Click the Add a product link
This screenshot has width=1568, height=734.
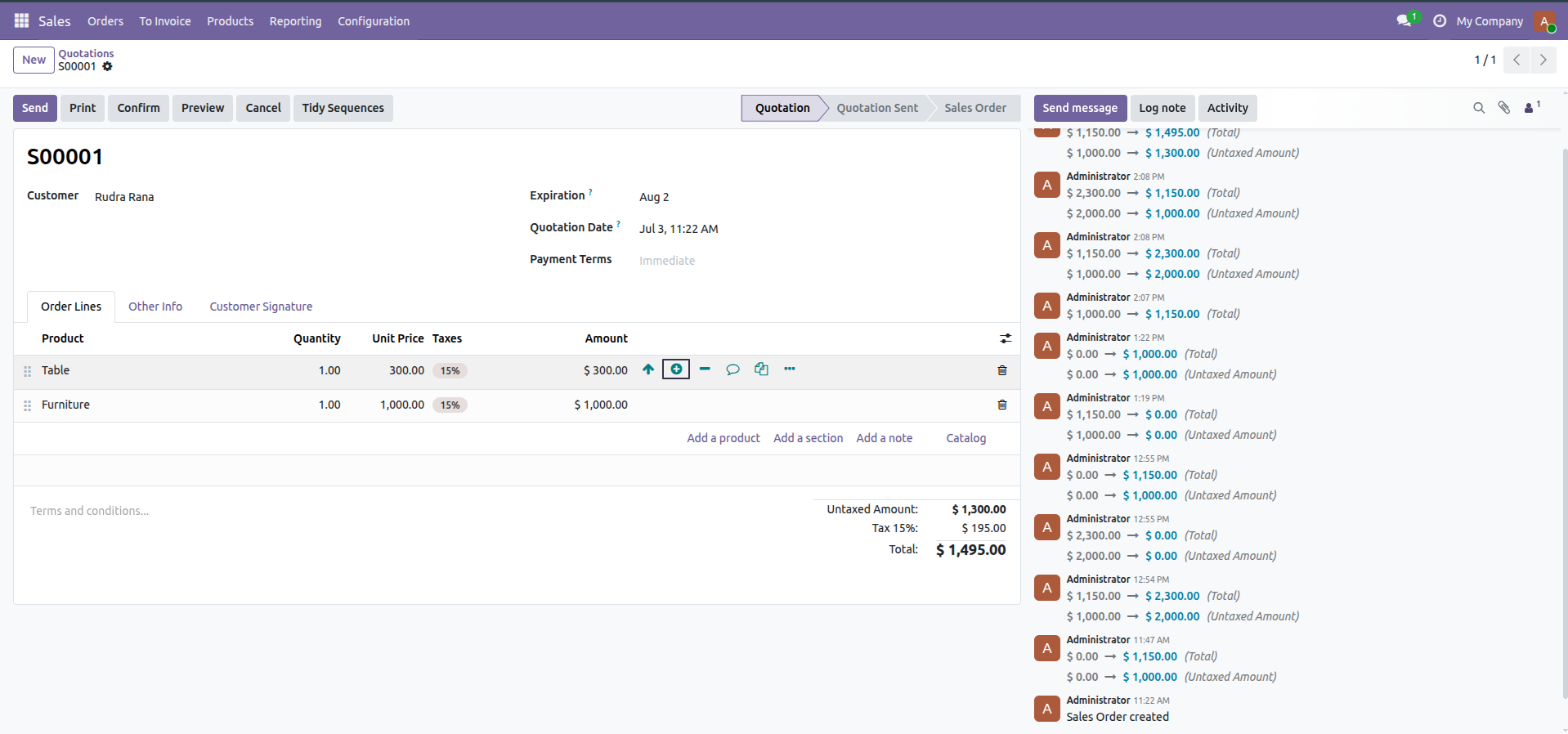point(724,438)
